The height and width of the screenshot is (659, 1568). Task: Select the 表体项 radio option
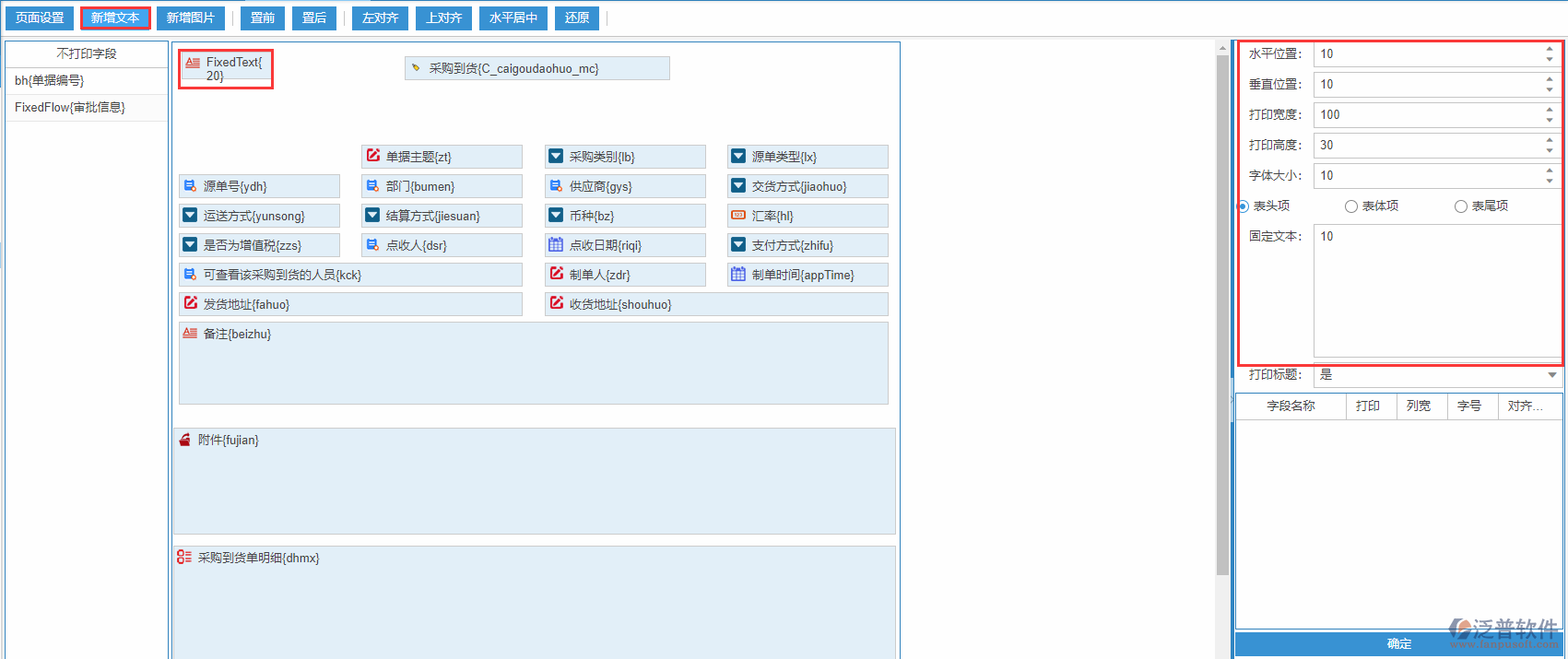click(1351, 206)
